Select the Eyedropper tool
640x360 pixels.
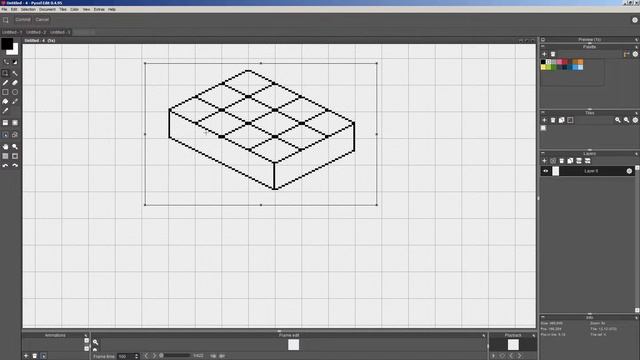point(5,111)
